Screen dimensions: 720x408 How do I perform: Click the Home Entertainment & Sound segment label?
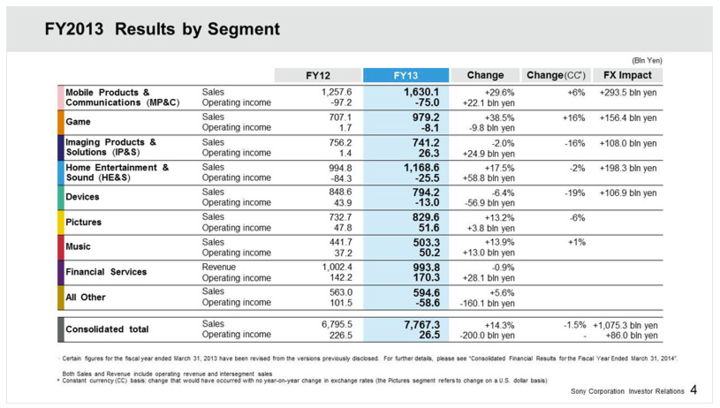coord(117,171)
